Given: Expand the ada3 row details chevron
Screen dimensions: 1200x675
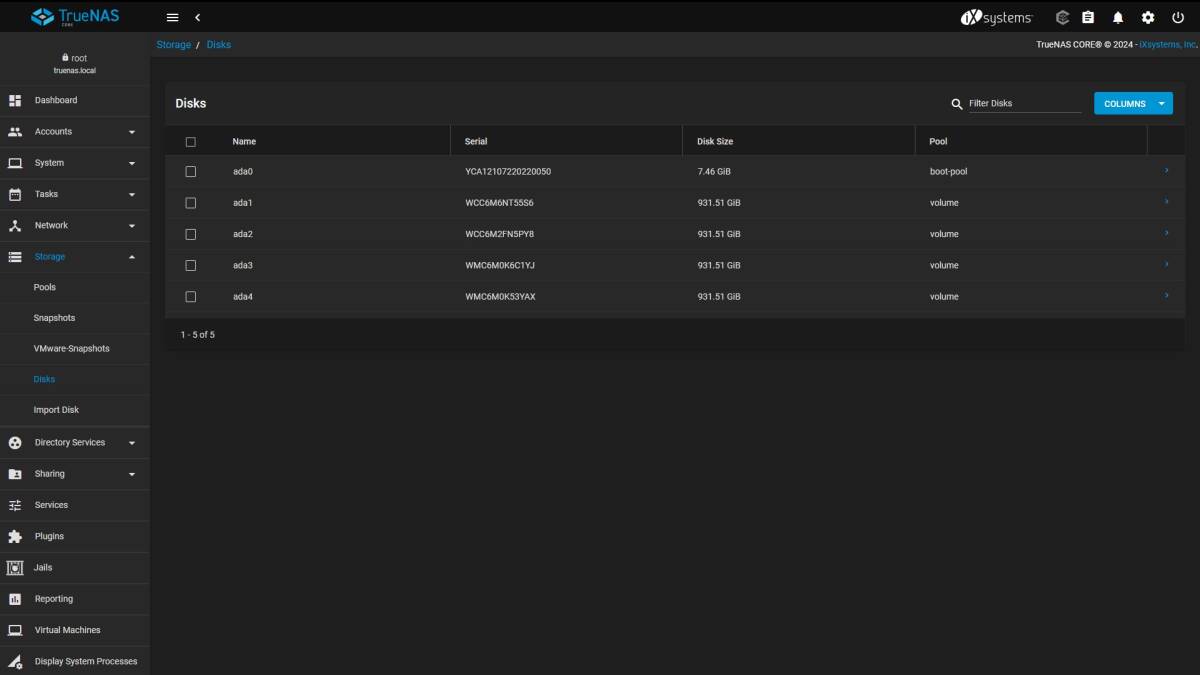Looking at the screenshot, I should point(1166,264).
